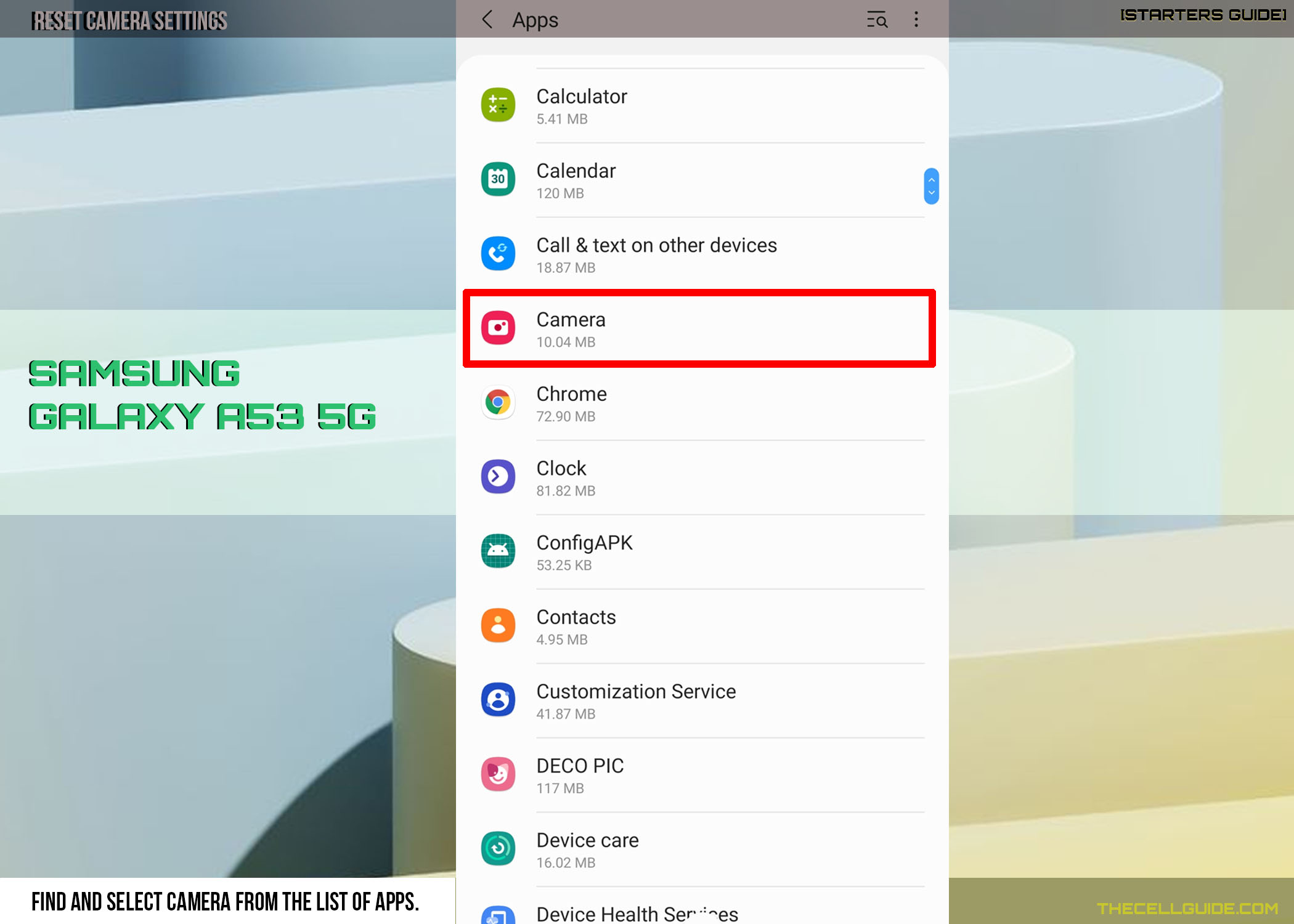
Task: Go back using the Apps back arrow
Action: [487, 20]
